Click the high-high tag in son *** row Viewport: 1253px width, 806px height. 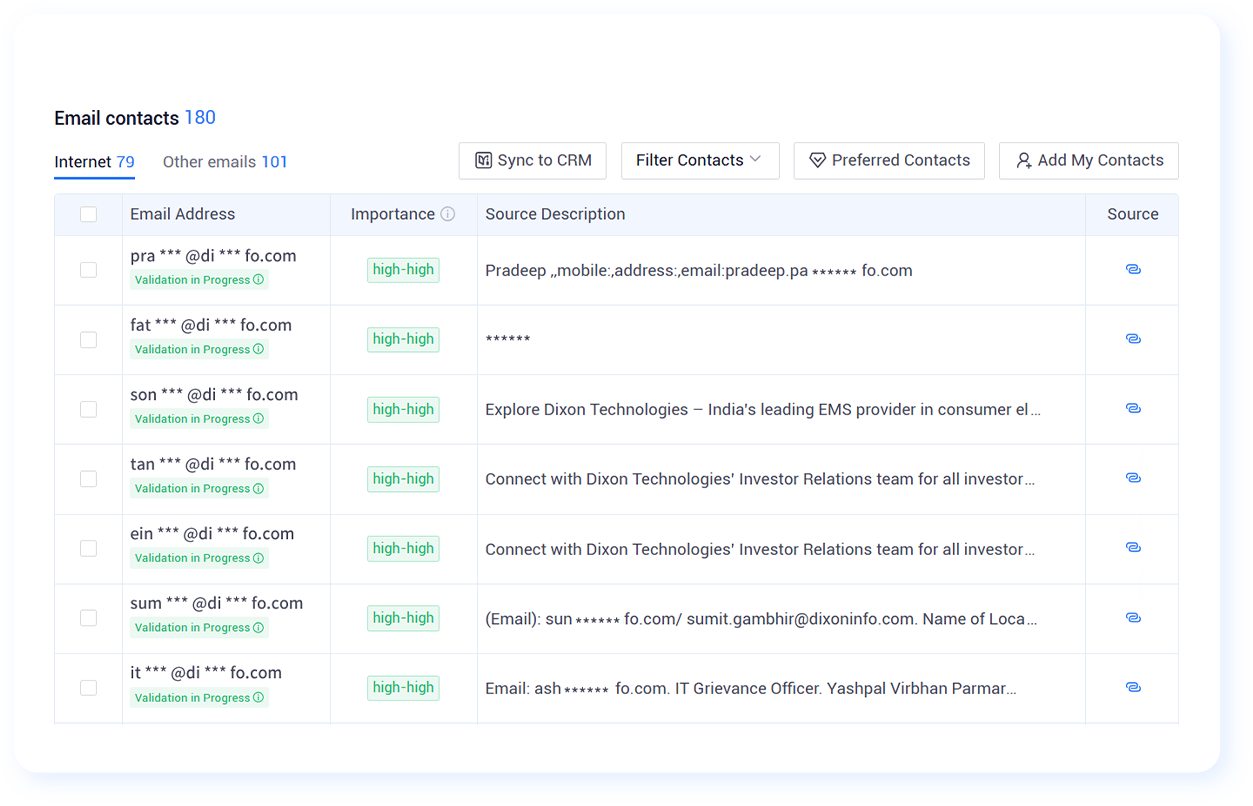coord(403,409)
